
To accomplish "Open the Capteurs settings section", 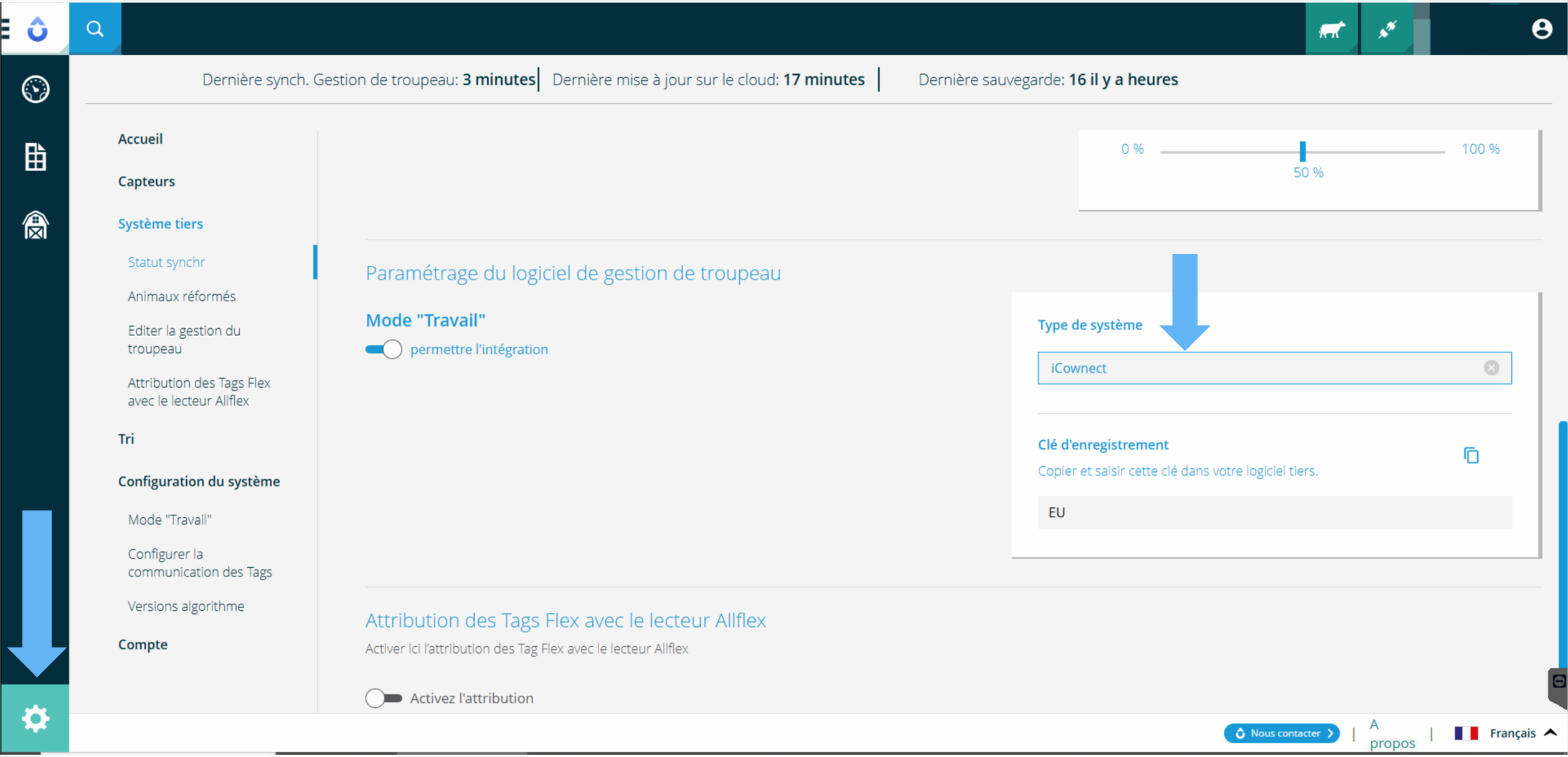I will tap(146, 181).
